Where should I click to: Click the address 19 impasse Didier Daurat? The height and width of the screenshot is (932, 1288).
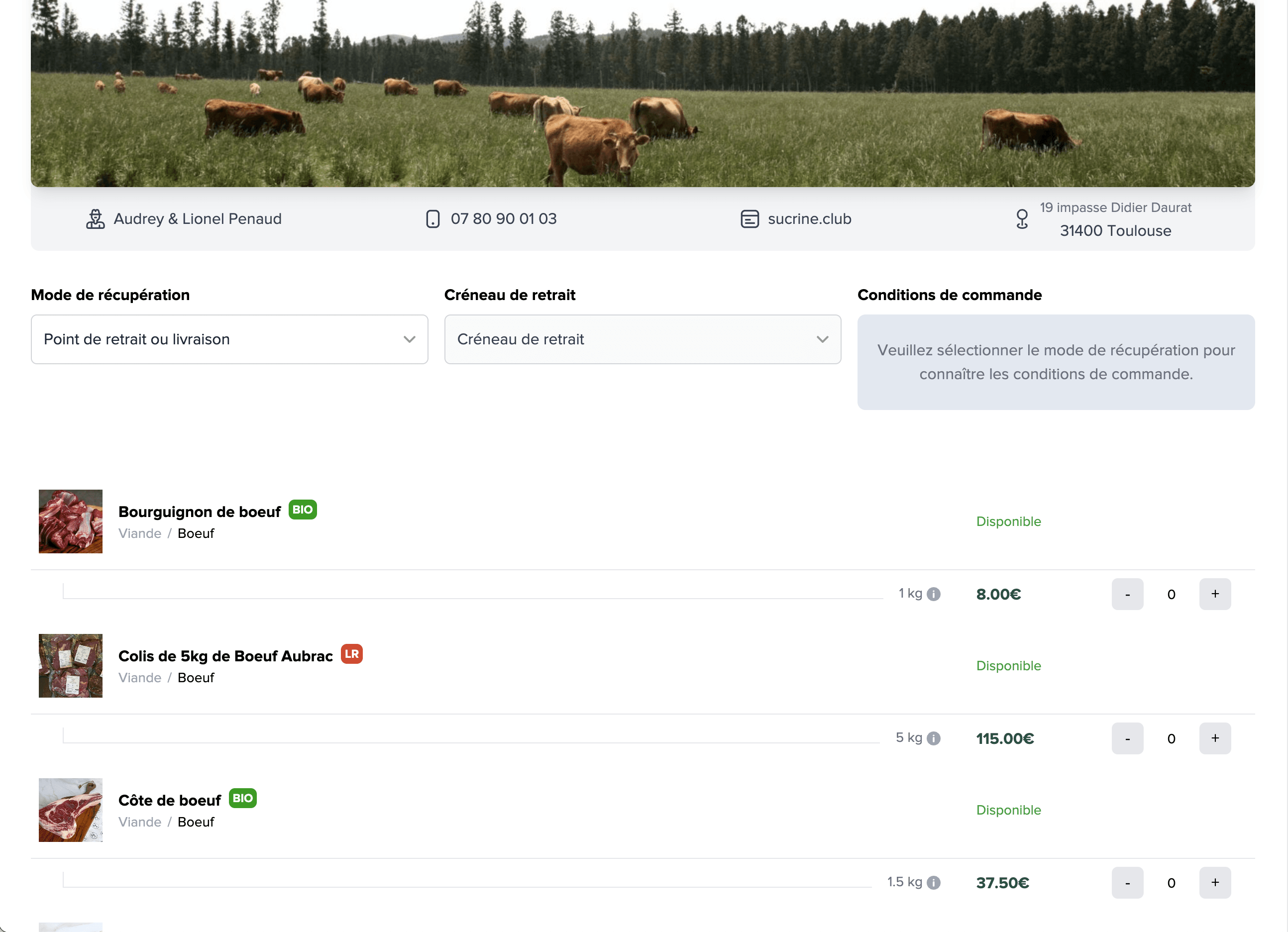1115,207
